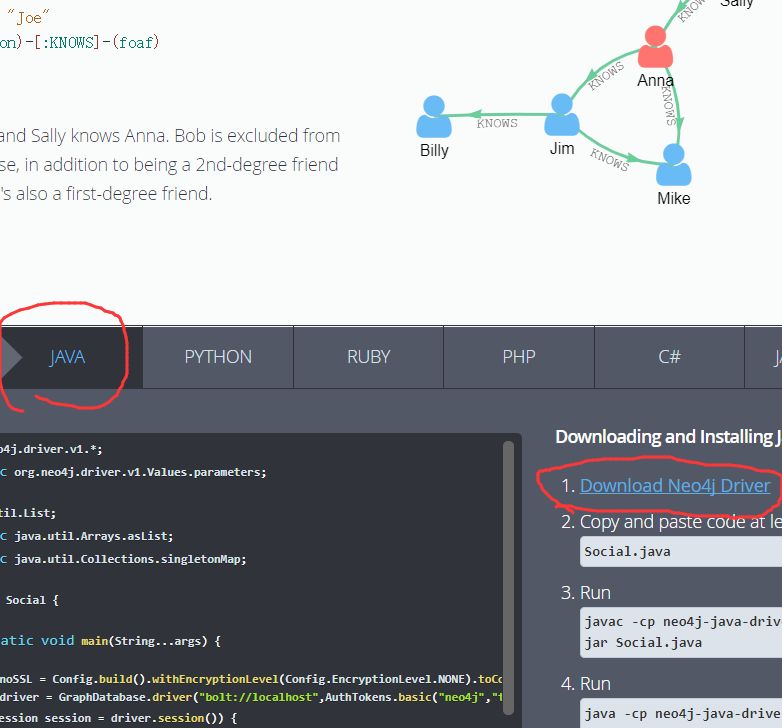782x728 pixels.
Task: Click the Config.build().withEncryptionLevel code line
Action: pos(251,679)
